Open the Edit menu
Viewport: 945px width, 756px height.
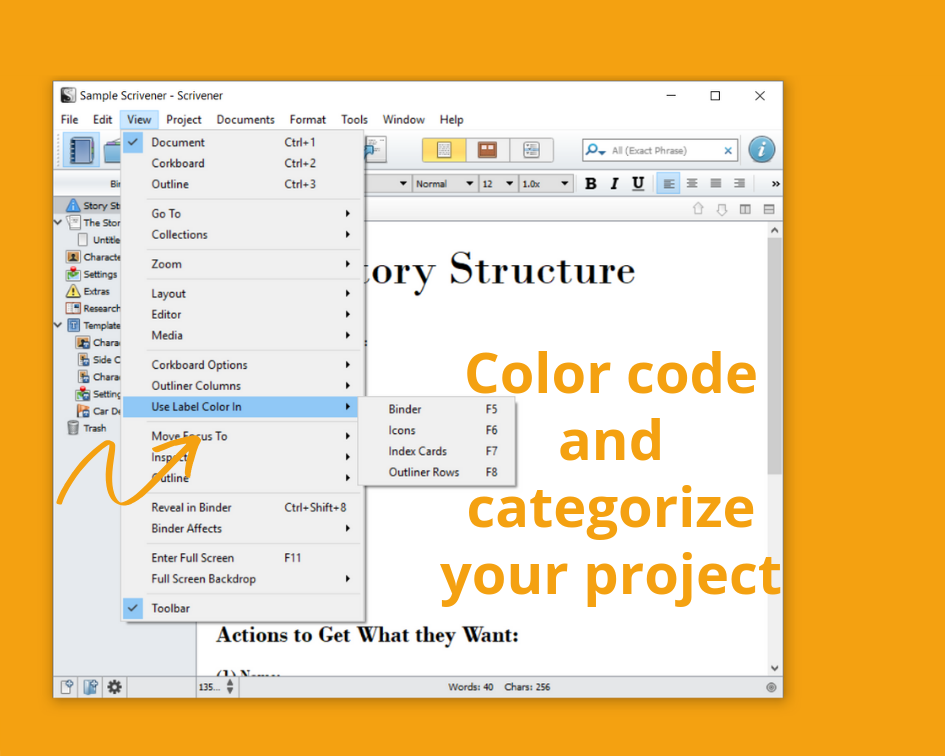pyautogui.click(x=102, y=119)
